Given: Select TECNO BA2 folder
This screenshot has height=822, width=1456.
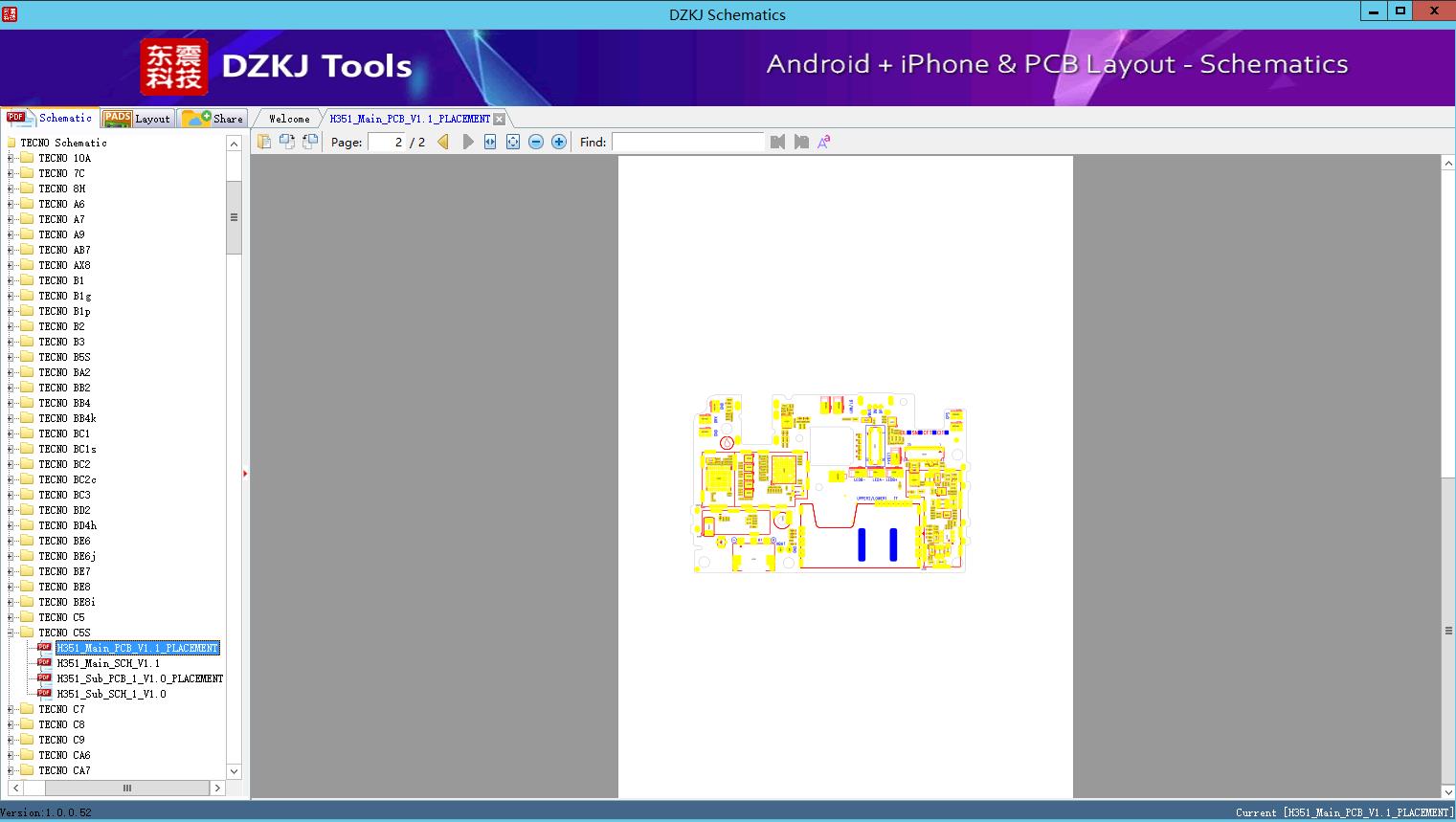Looking at the screenshot, I should [x=64, y=372].
